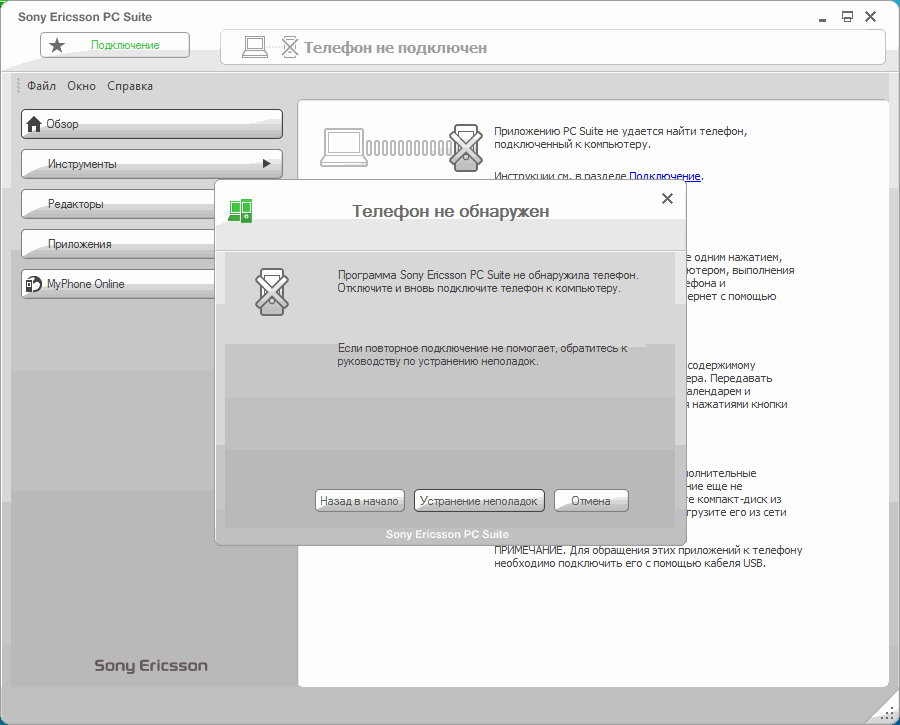
Task: Click the laptop icon in the status header
Action: (255, 46)
